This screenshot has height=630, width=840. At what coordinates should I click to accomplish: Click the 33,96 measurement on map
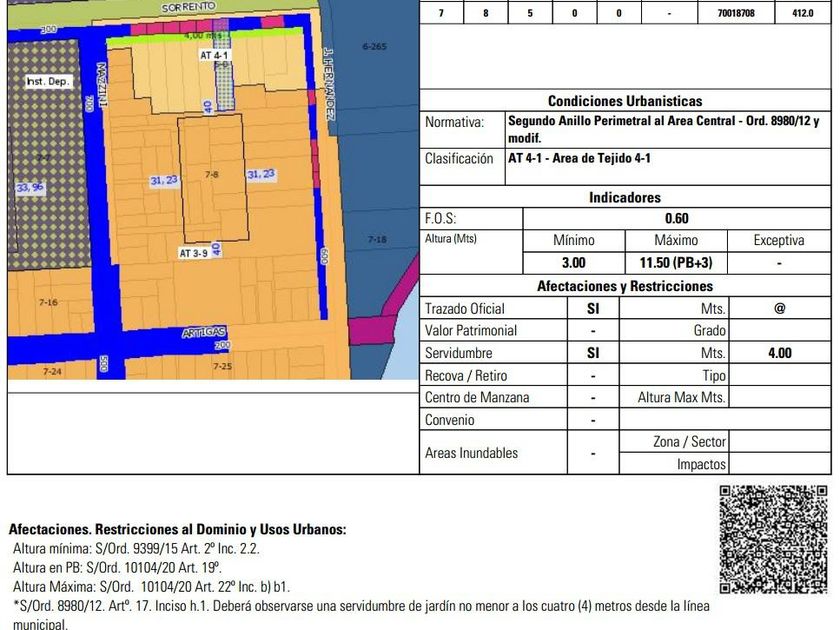click(30, 188)
